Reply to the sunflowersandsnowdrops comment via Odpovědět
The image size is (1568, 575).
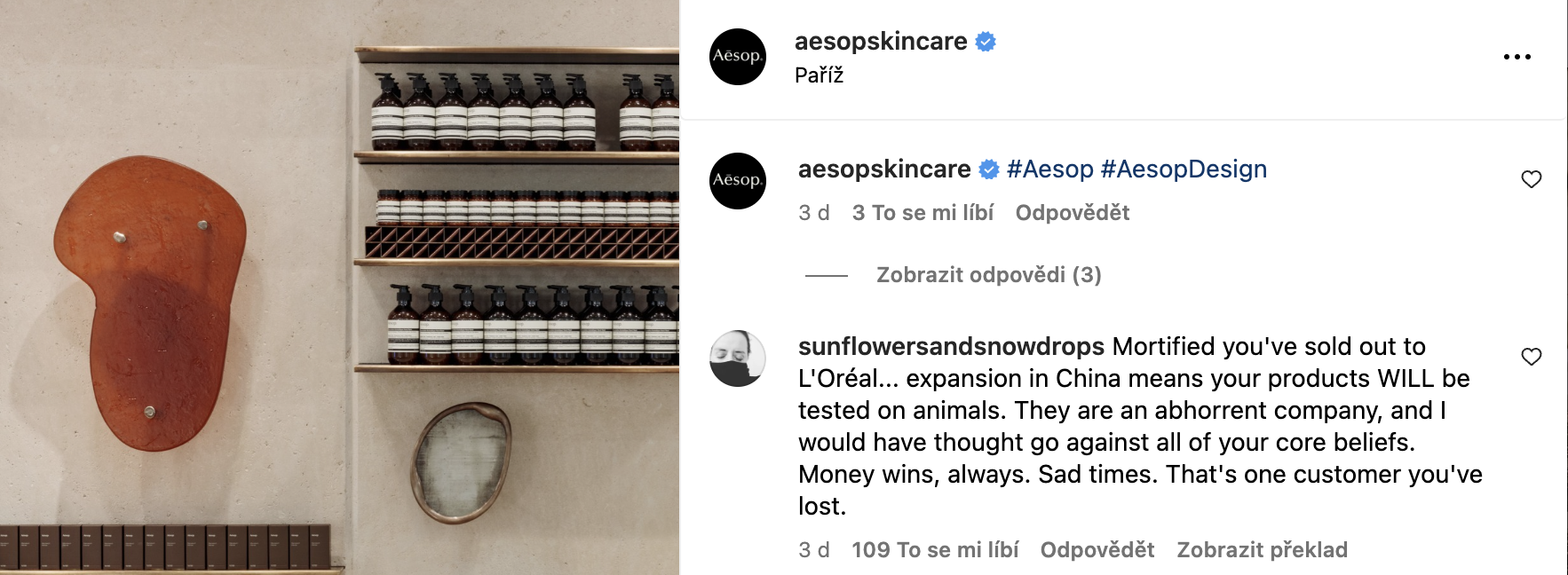click(1097, 550)
